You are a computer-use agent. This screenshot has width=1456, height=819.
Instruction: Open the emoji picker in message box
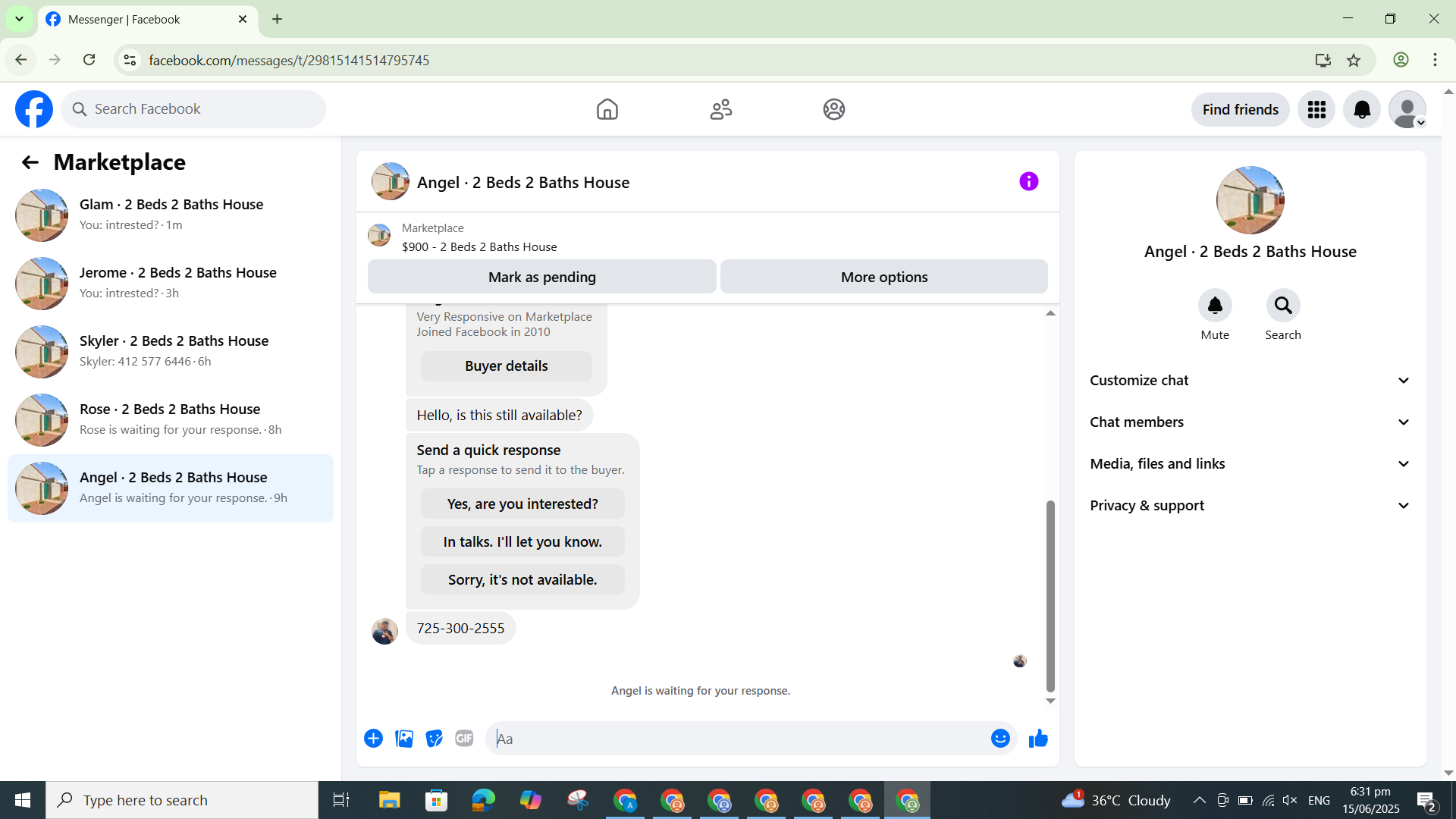[1000, 739]
